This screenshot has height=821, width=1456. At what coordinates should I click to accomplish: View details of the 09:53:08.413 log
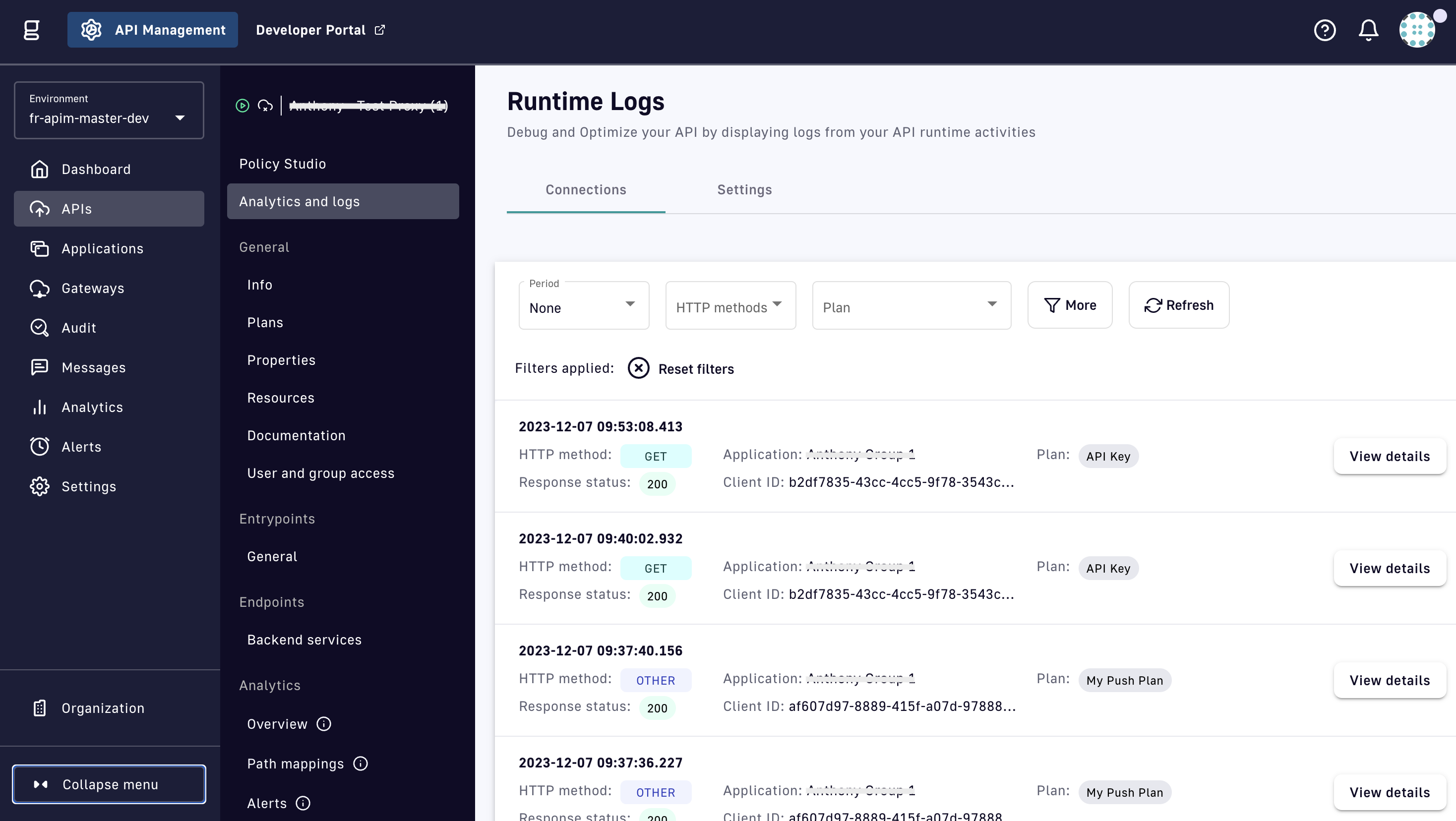point(1390,456)
